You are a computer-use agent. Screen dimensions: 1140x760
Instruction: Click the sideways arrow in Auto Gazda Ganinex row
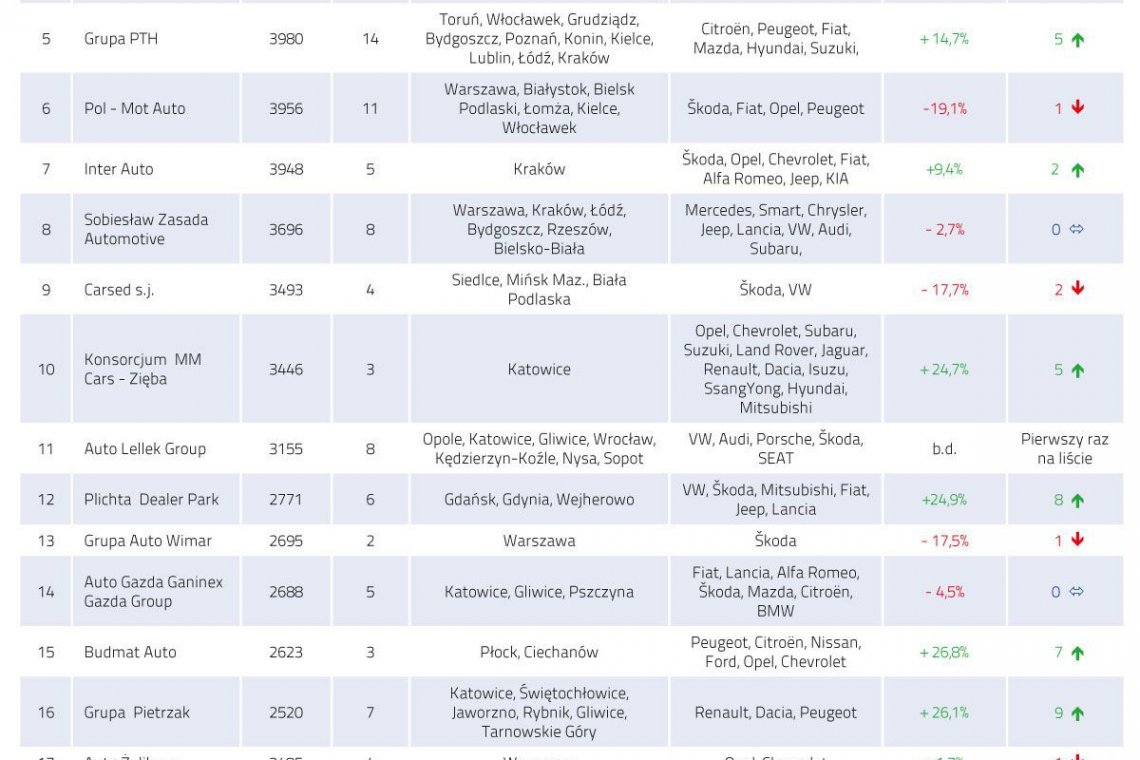[x=1077, y=592]
